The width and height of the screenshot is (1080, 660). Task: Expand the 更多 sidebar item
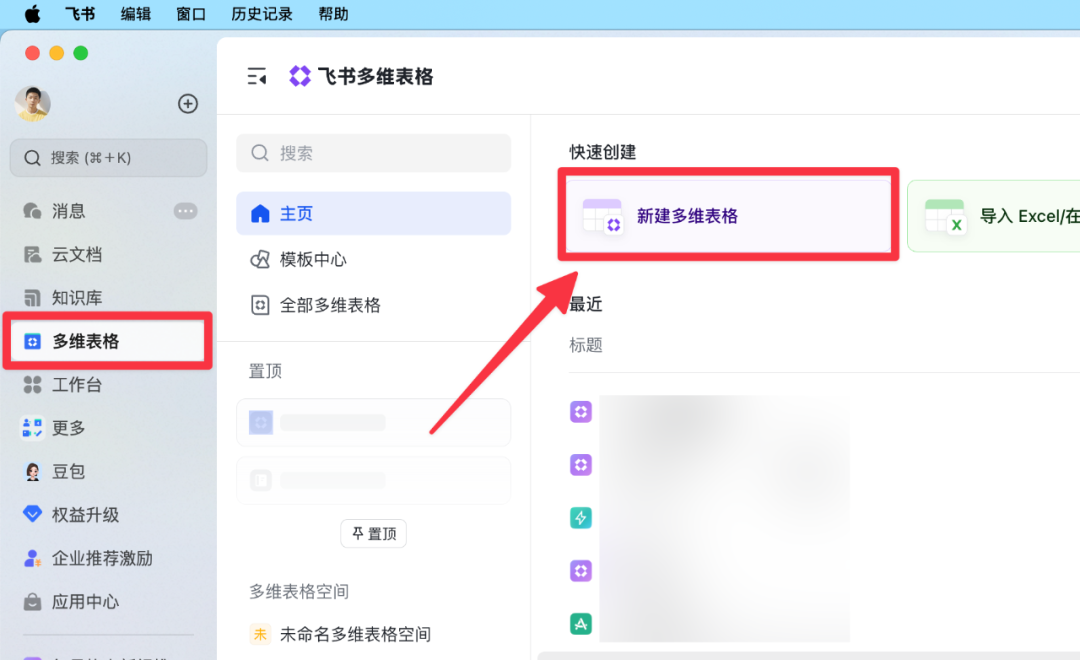[x=69, y=428]
